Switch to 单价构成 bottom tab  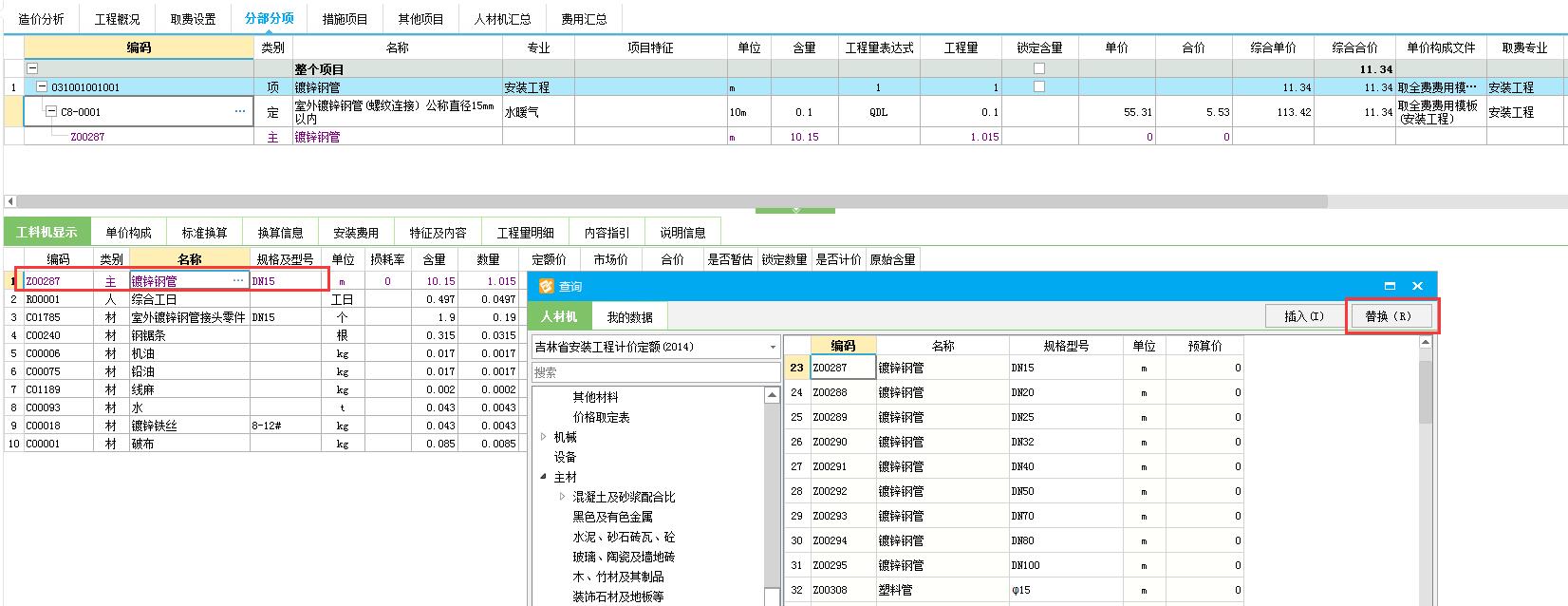point(129,232)
